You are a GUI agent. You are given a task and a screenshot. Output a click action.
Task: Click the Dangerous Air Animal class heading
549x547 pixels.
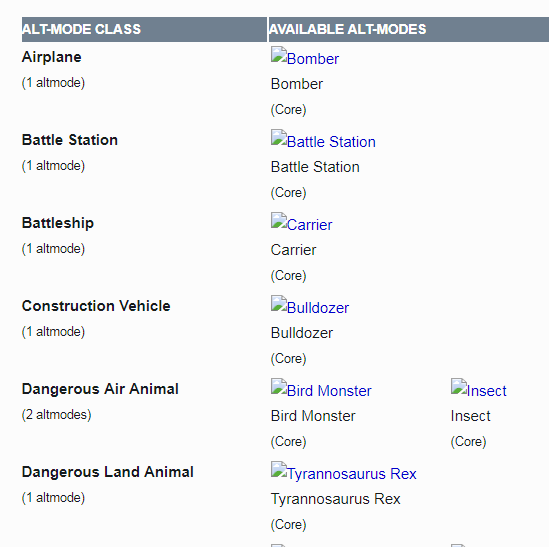click(100, 389)
